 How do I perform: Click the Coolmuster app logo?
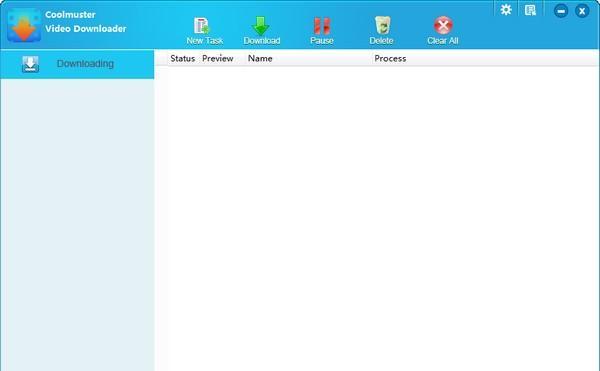point(24,25)
